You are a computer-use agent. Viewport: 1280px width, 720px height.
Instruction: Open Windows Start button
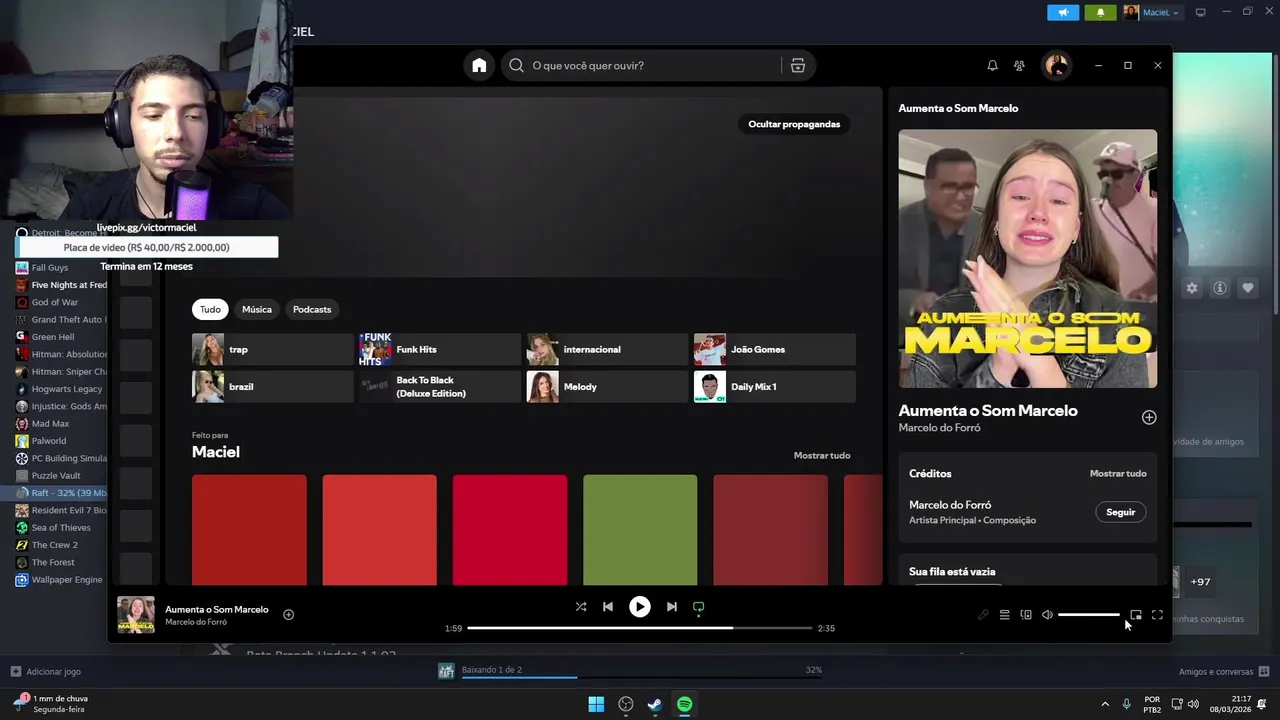point(596,704)
